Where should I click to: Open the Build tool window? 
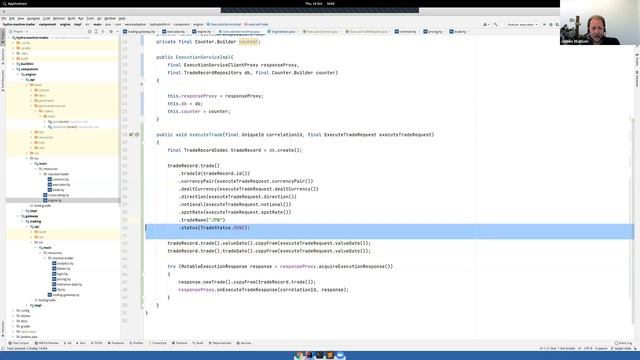(198, 343)
